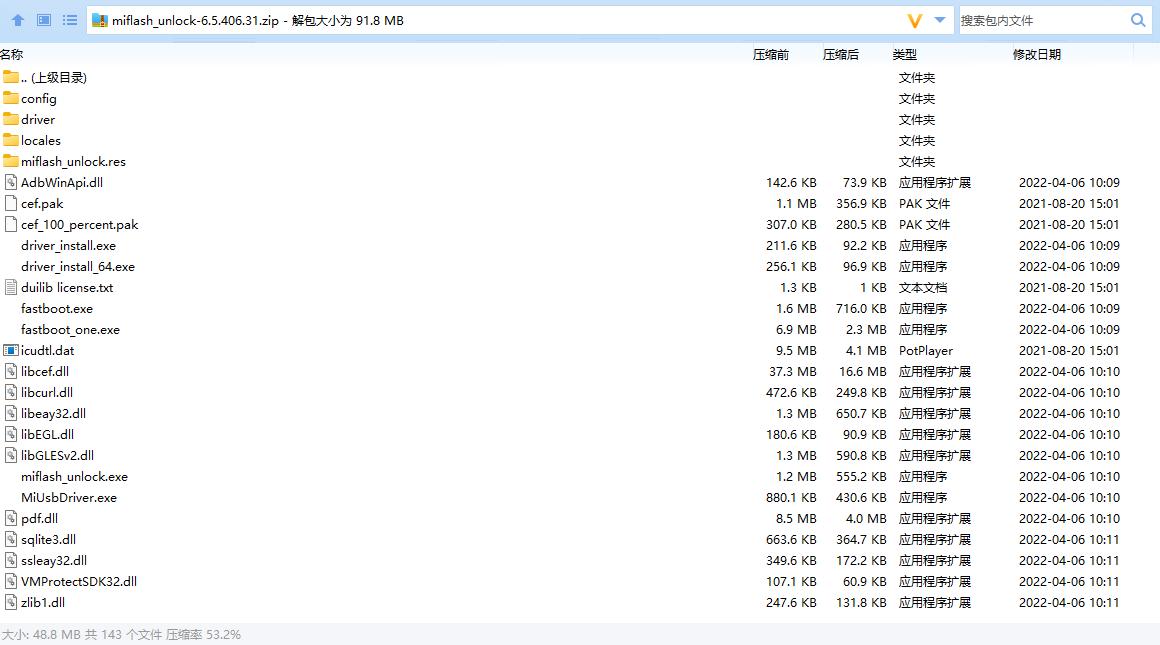Select the miflash_unlock.res folder icon
Viewport: 1160px width, 645px height.
pos(10,161)
